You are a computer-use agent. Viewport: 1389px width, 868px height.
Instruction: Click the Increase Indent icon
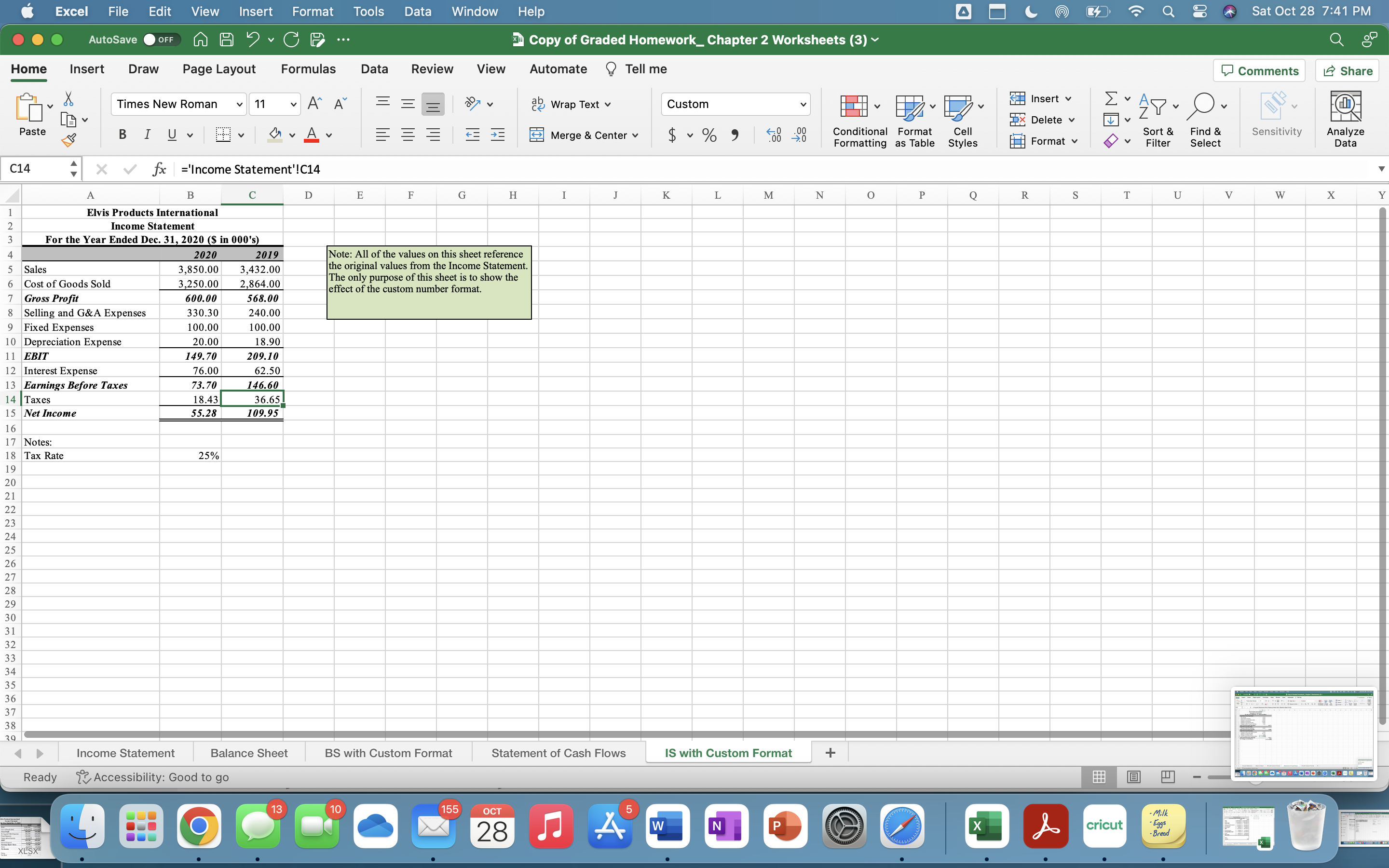coord(497,136)
